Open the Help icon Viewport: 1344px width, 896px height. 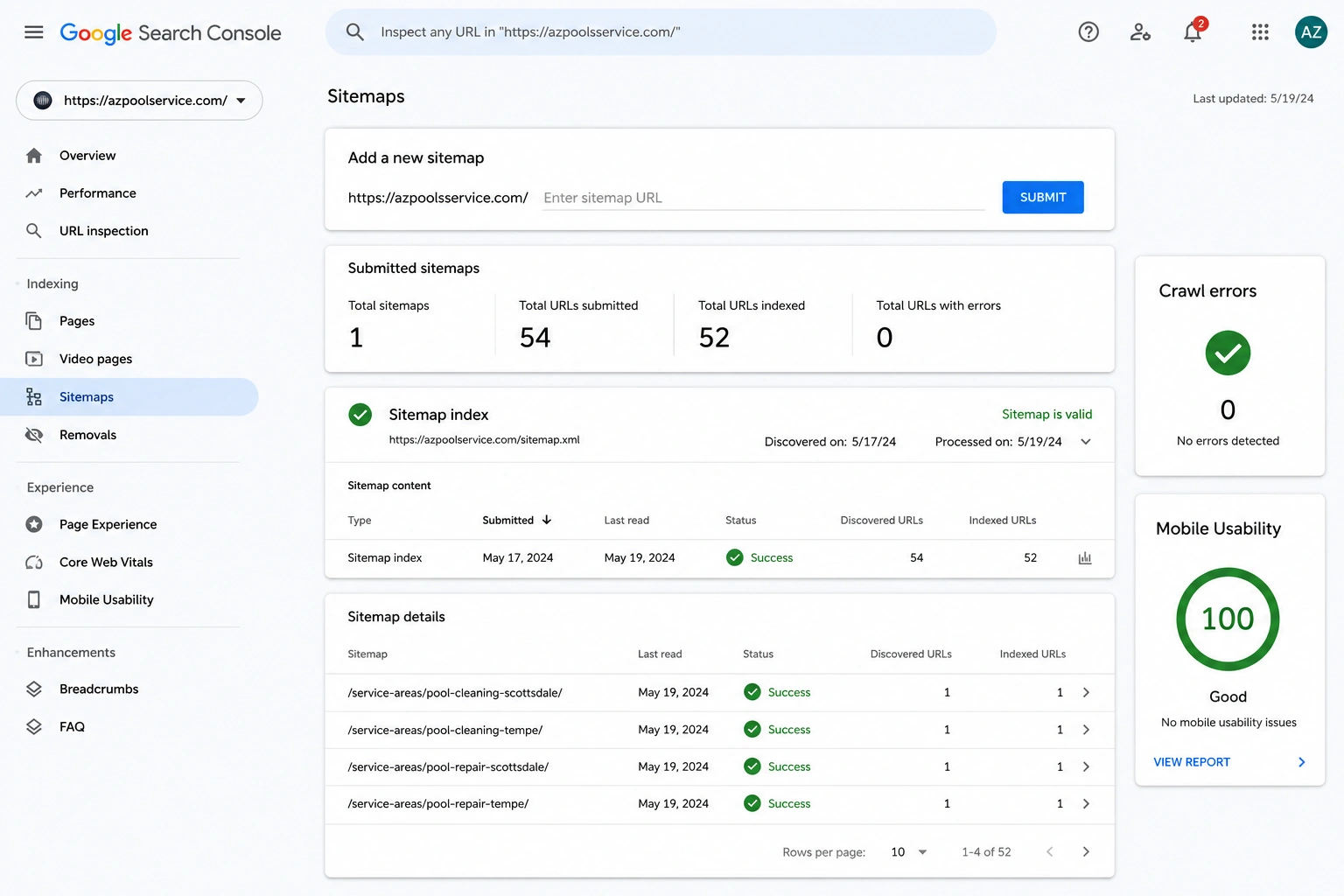coord(1088,32)
